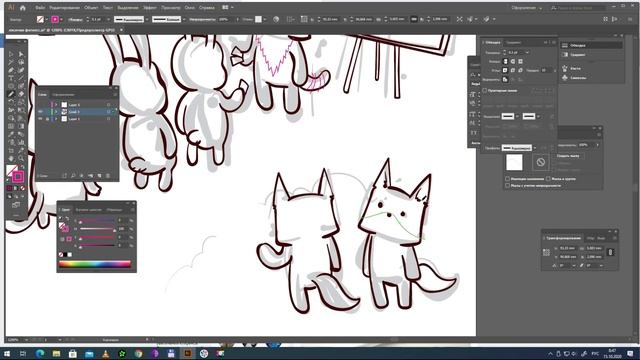Image resolution: width=640 pixels, height=360 pixels.
Task: Open the Редактирование menu
Action: coord(64,7)
